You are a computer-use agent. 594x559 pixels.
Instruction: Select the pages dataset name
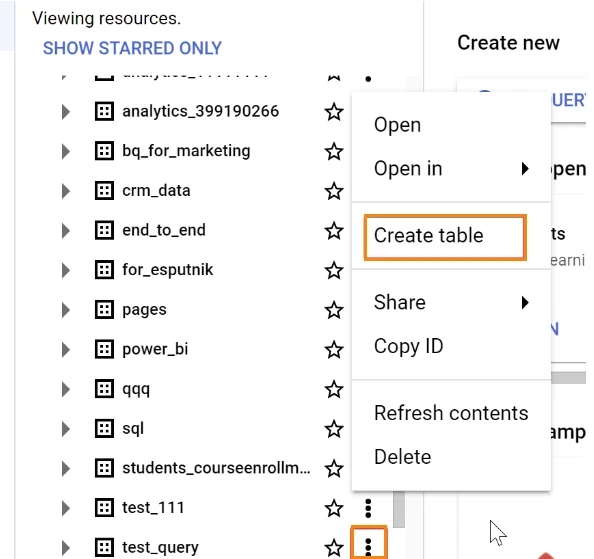(144, 310)
